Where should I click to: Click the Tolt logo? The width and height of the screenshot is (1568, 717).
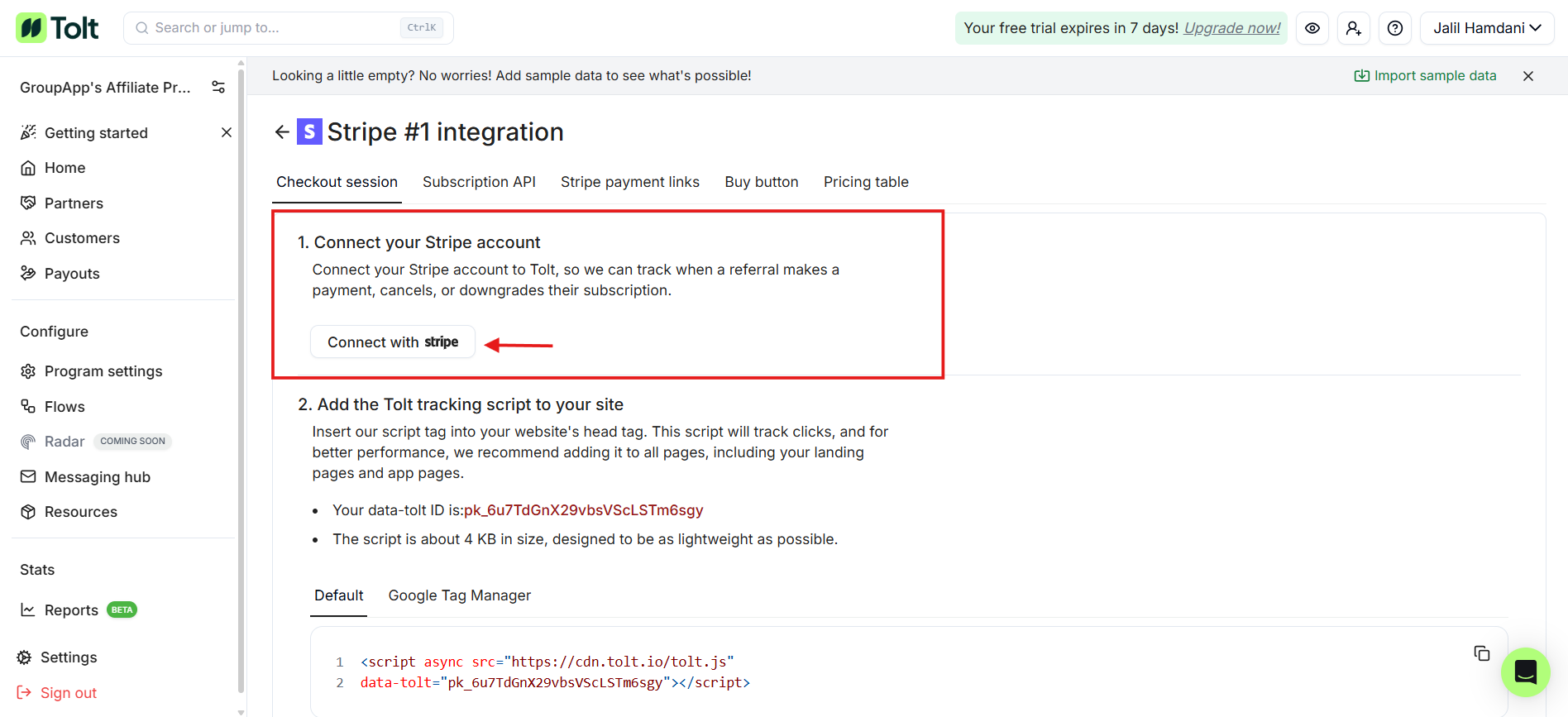(x=57, y=28)
